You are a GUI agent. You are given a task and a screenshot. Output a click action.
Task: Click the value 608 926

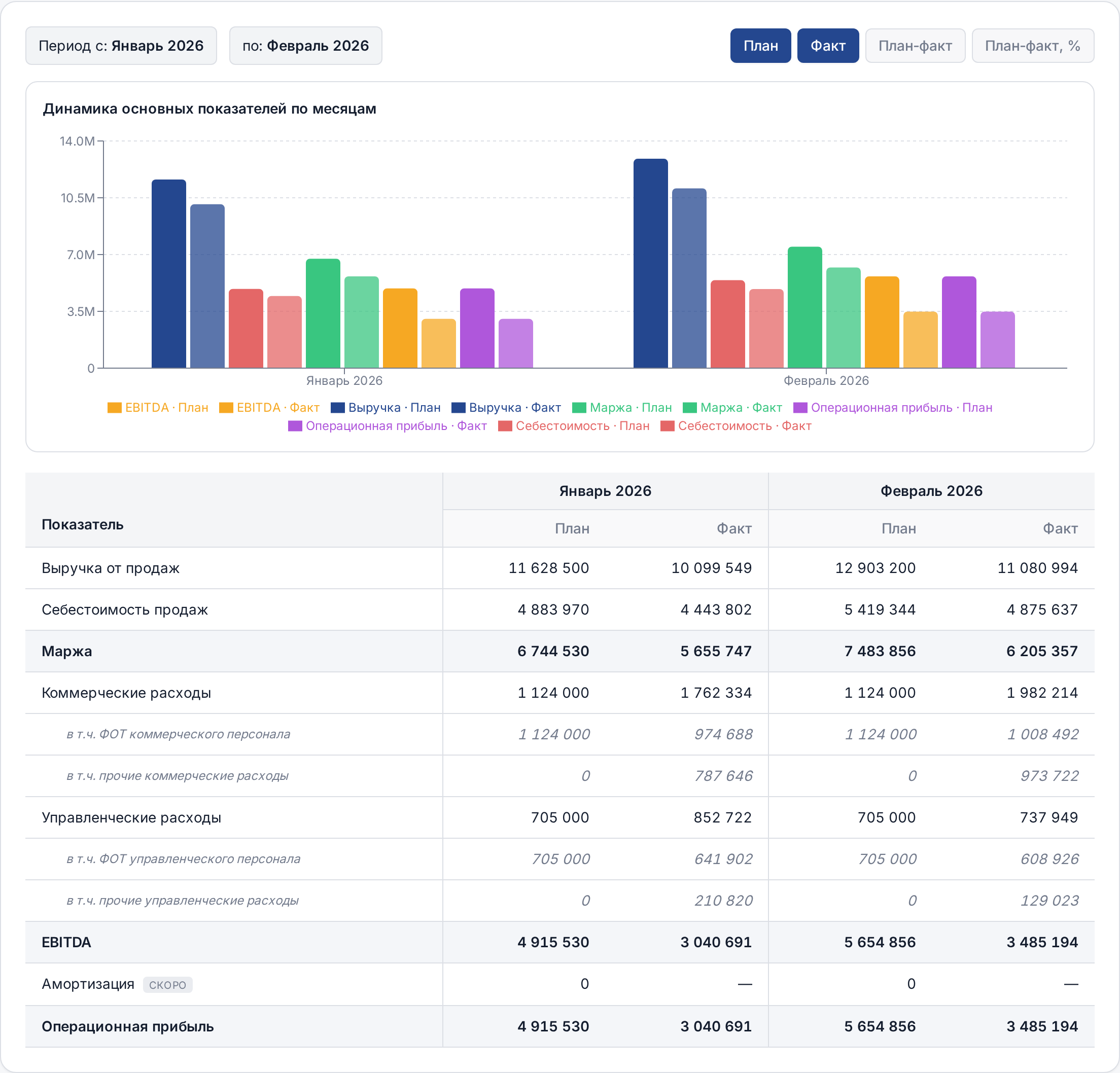1049,859
